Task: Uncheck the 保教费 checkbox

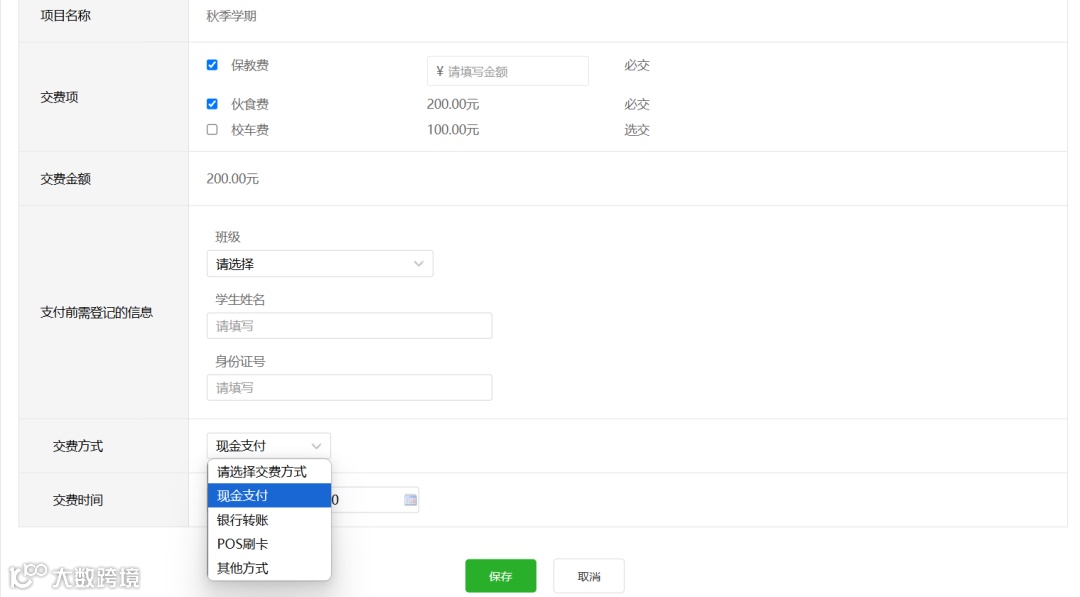Action: pyautogui.click(x=212, y=65)
